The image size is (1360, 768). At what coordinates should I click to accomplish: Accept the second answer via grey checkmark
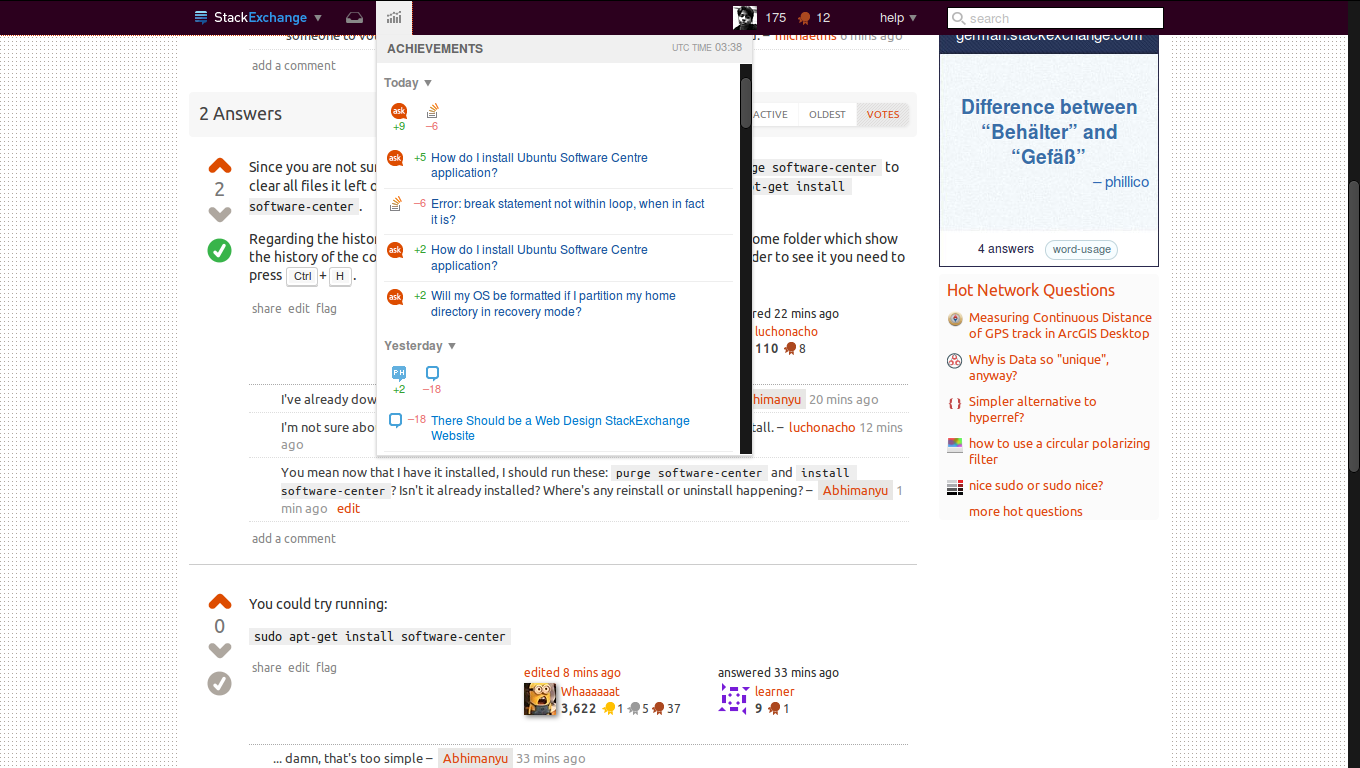[220, 684]
